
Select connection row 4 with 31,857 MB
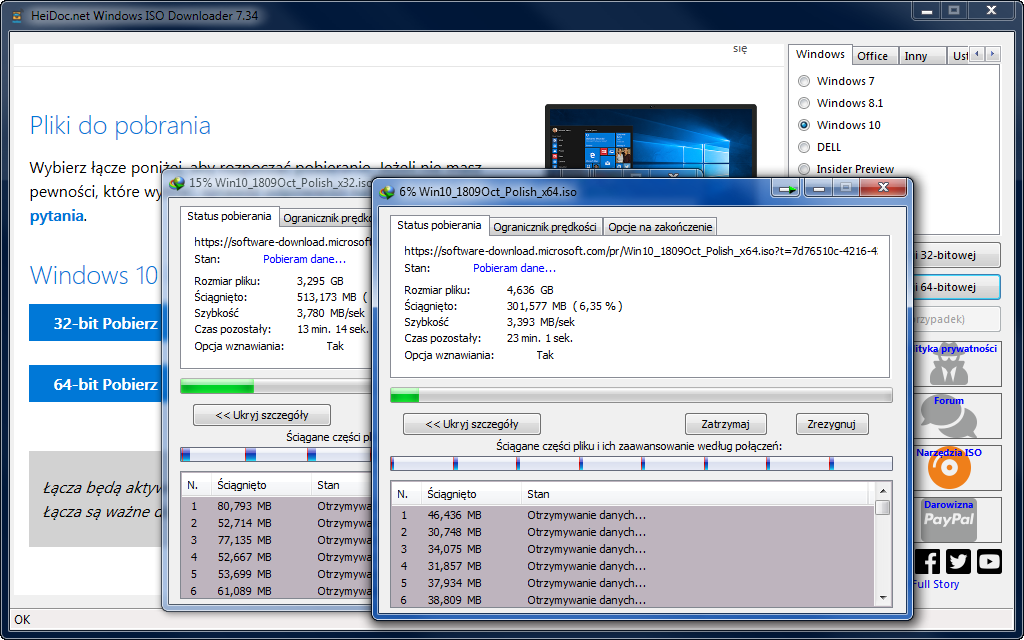point(633,566)
